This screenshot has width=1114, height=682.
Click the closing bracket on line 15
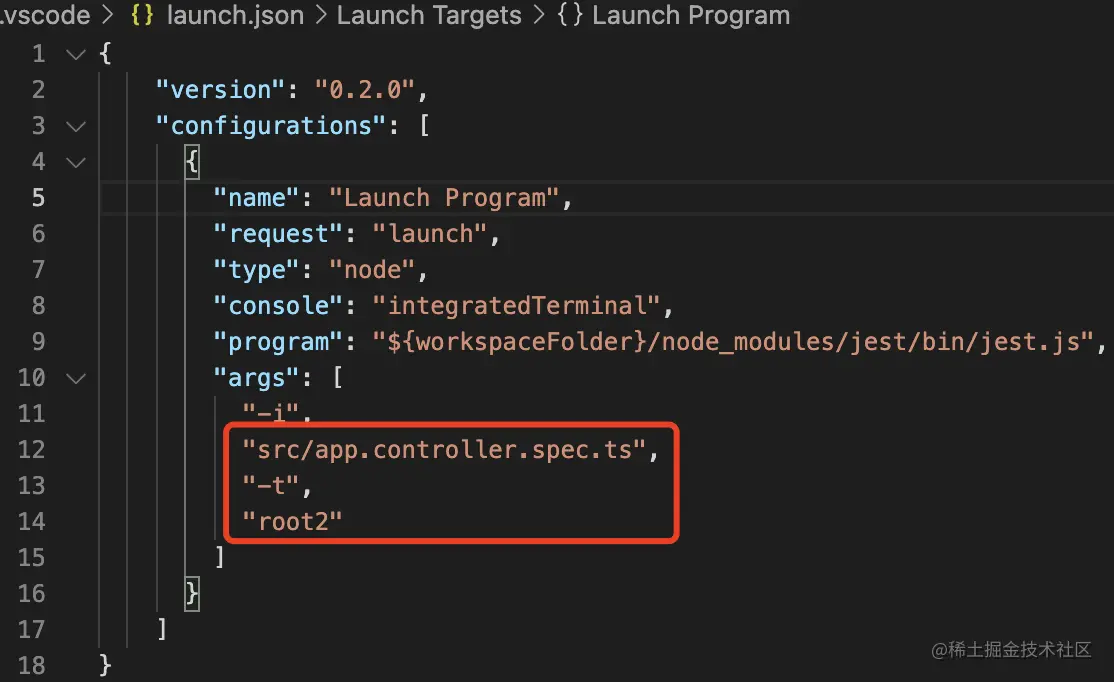(220, 557)
